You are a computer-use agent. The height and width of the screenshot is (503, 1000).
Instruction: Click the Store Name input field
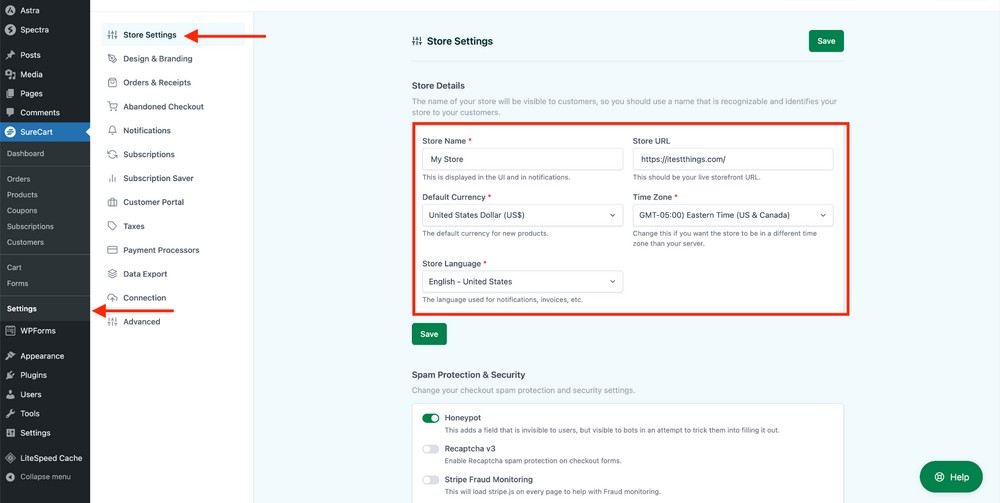522,159
